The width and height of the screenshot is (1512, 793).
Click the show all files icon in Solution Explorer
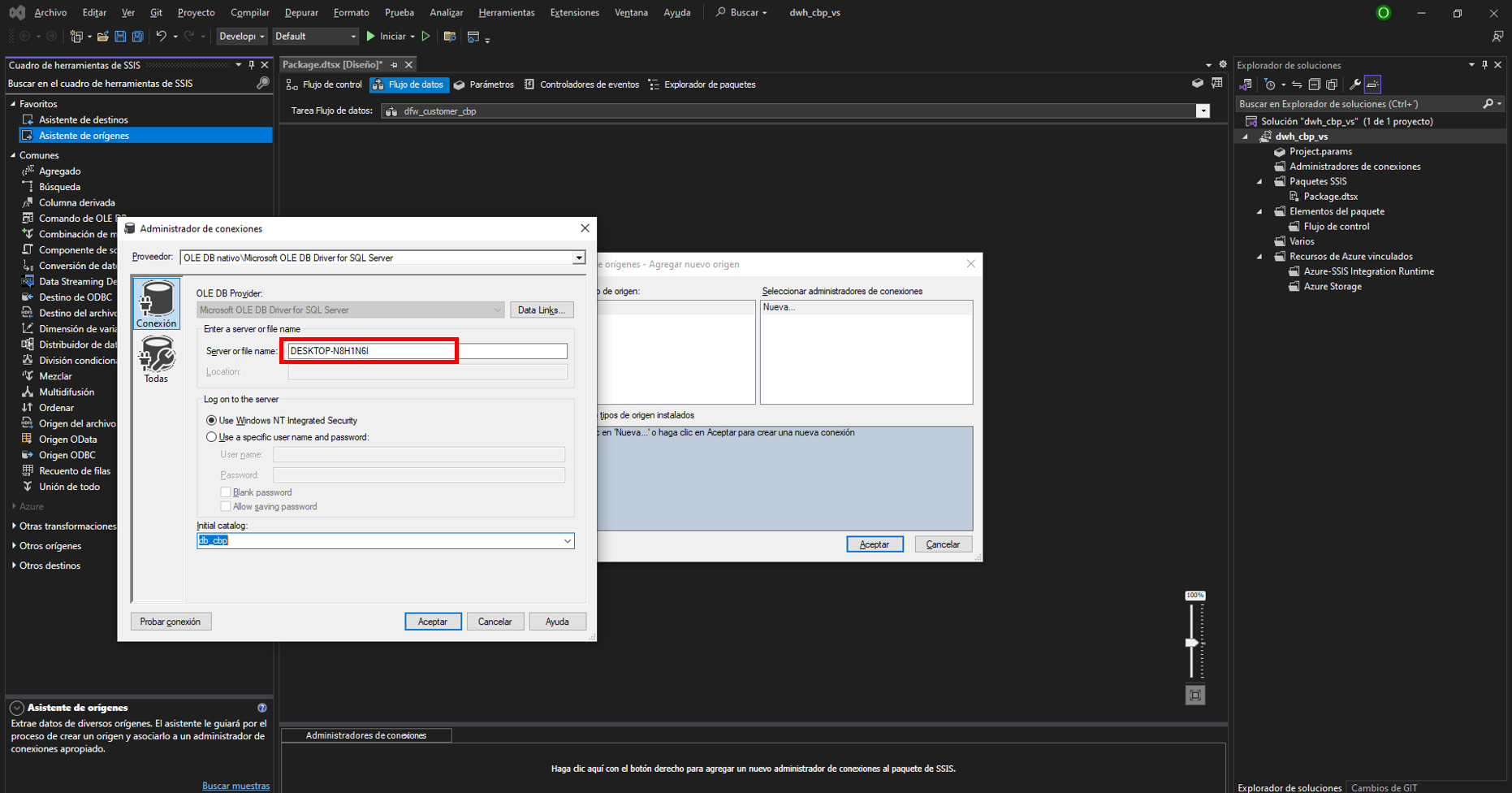pyautogui.click(x=1332, y=84)
